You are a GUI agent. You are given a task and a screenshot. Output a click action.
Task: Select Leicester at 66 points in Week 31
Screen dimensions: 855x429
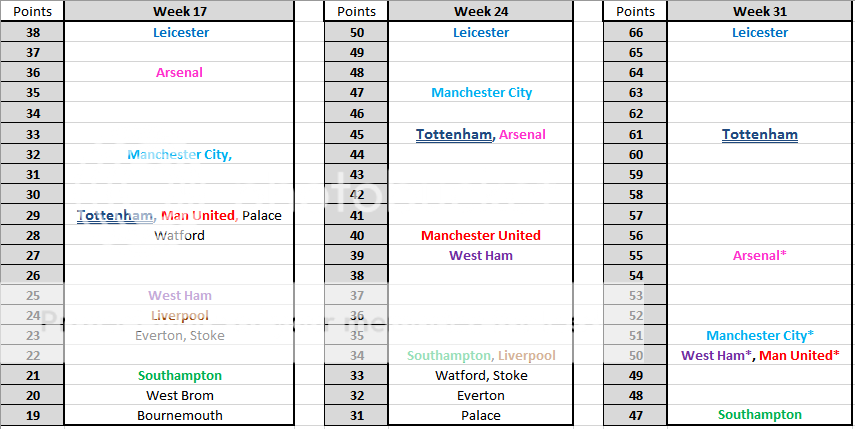pyautogui.click(x=760, y=32)
